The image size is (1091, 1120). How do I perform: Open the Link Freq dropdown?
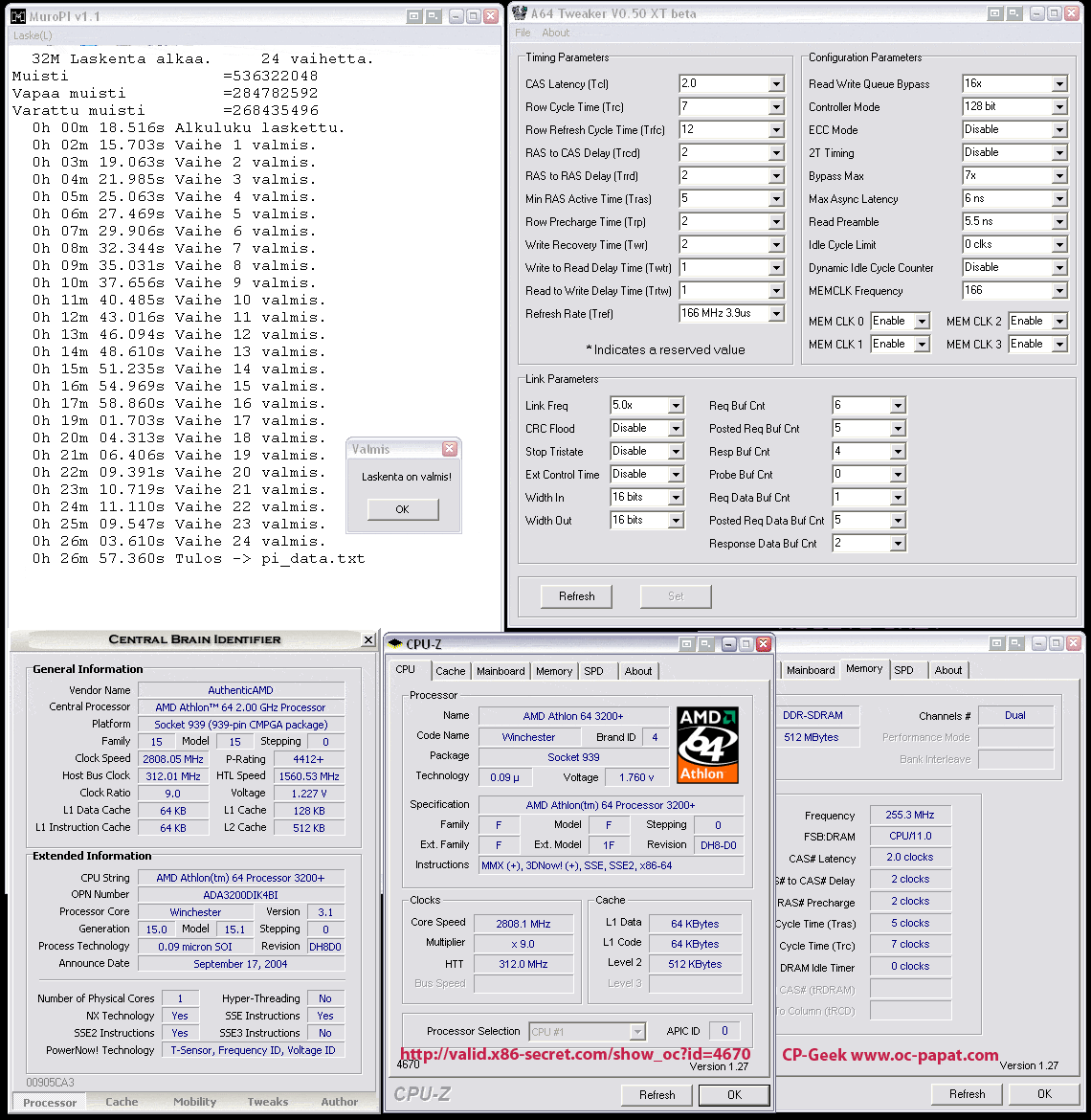pos(676,406)
